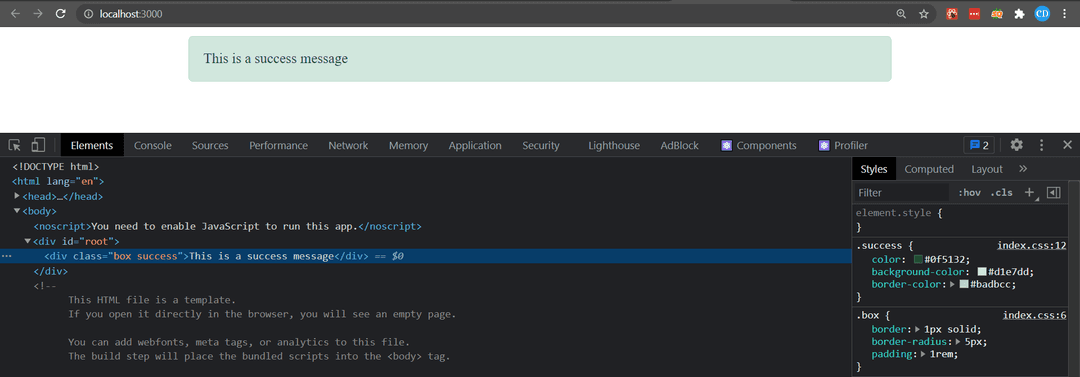Select the noscript element line
1080x377 pixels.
pos(227,226)
